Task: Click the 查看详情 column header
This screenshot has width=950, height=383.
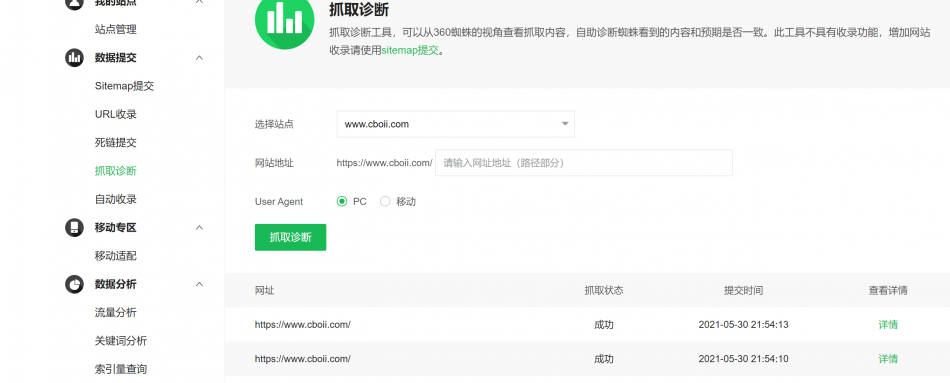Action: point(888,290)
